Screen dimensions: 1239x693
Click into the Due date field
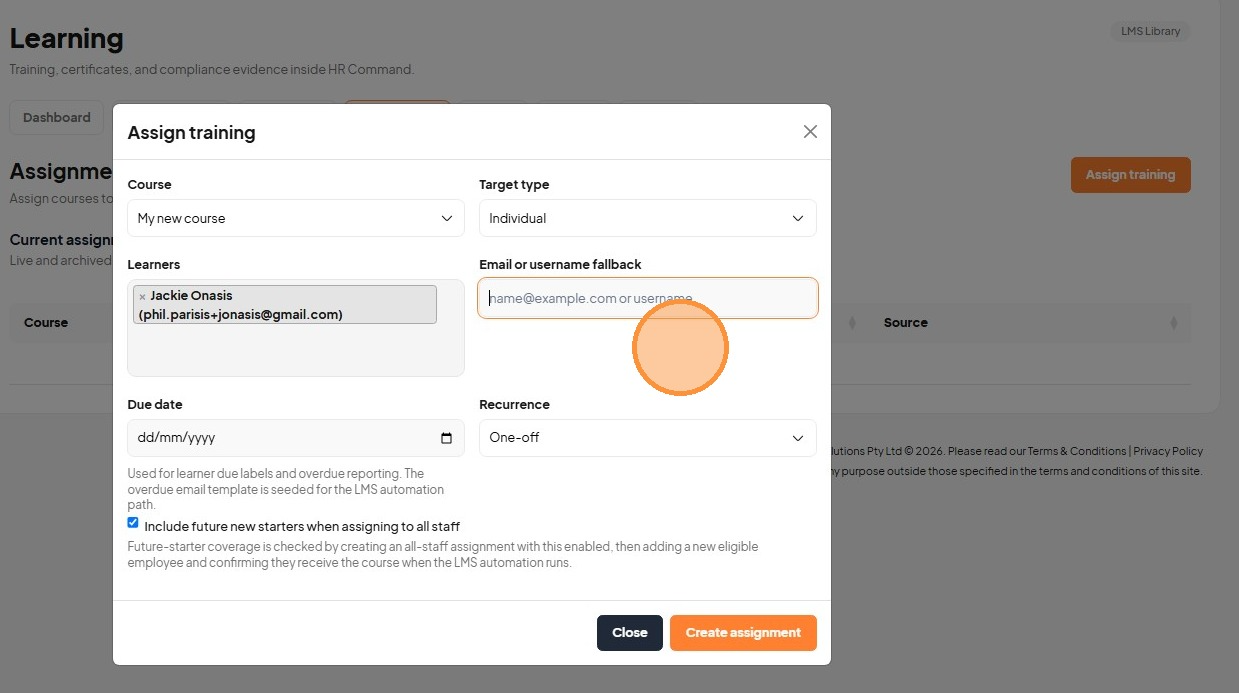click(296, 437)
